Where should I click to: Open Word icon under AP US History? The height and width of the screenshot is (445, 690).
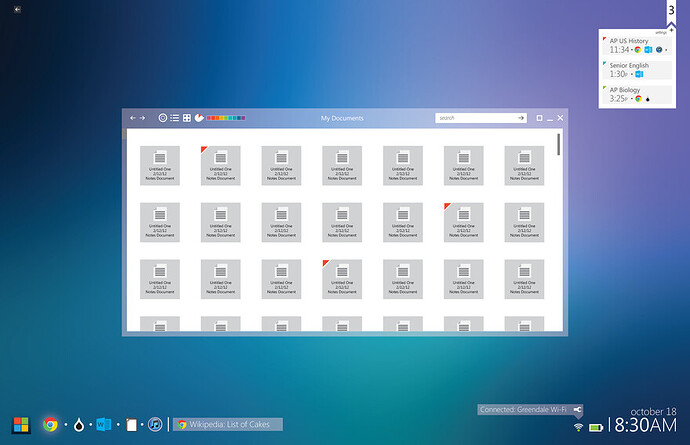pos(648,50)
